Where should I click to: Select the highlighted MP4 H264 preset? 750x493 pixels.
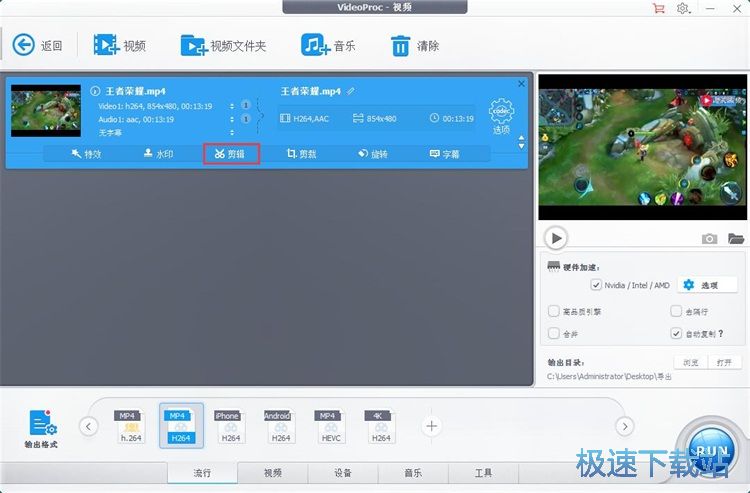pyautogui.click(x=181, y=426)
